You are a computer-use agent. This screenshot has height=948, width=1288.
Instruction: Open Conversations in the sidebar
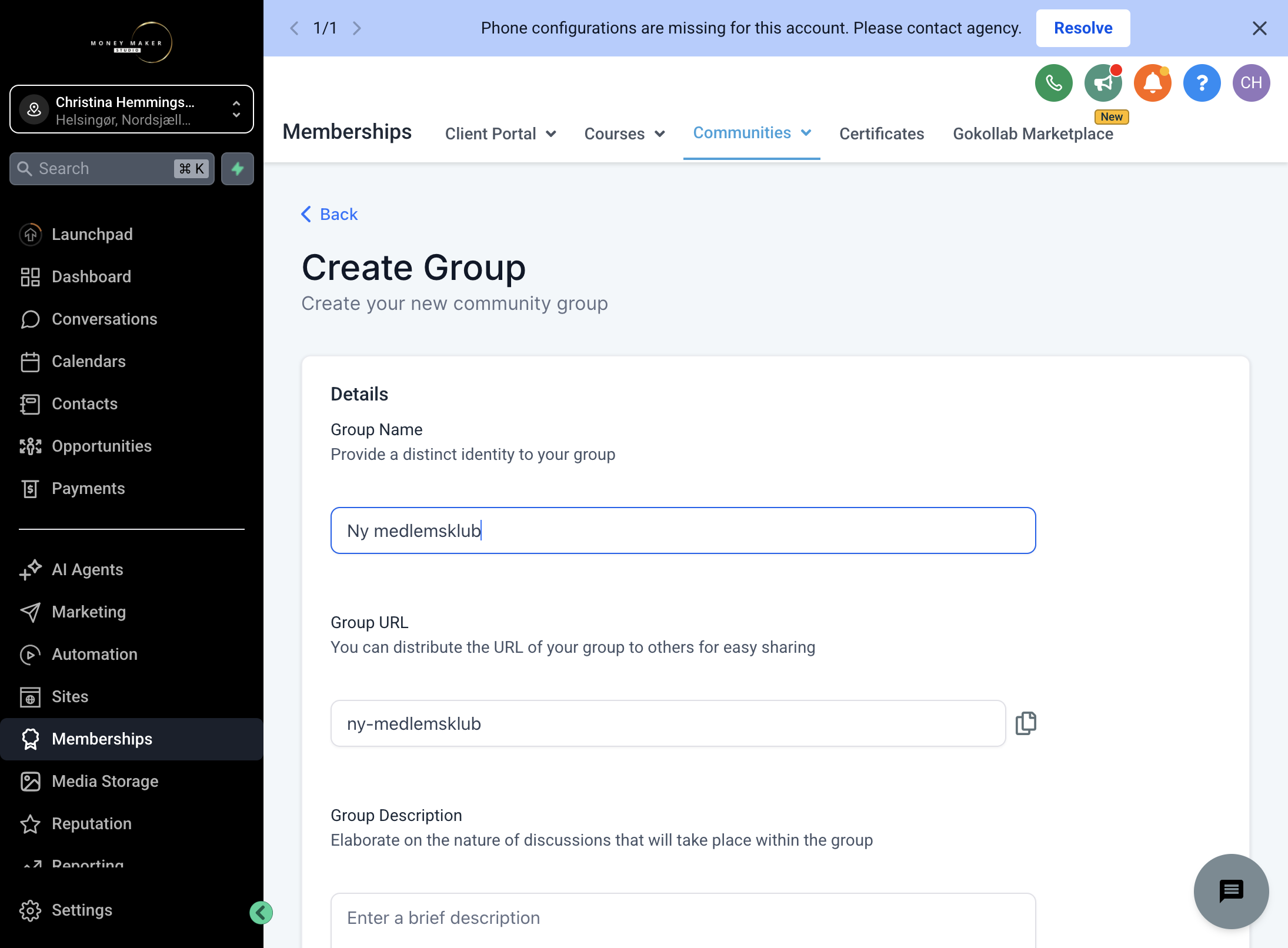[x=132, y=319]
